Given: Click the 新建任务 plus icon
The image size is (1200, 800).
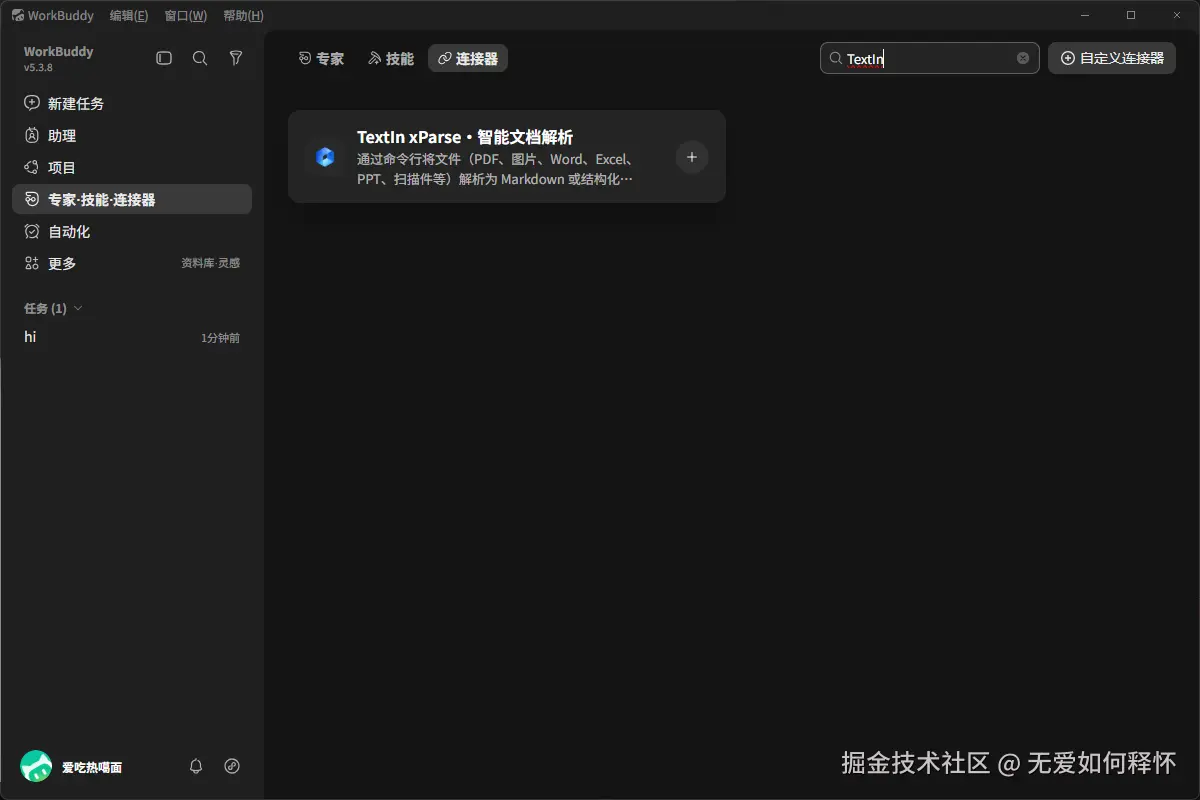Looking at the screenshot, I should tap(32, 103).
